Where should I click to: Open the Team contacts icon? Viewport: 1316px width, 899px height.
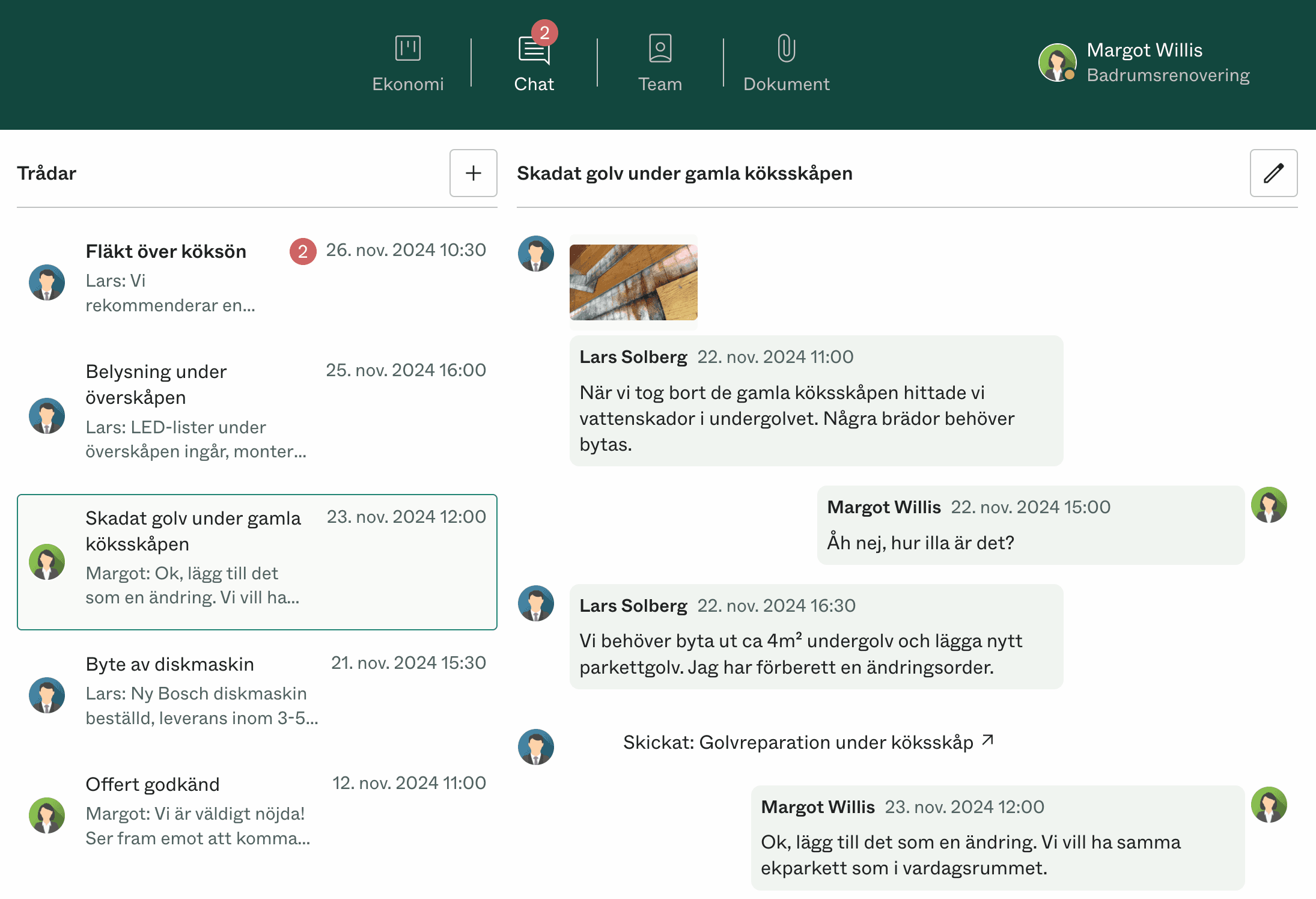[x=660, y=49]
